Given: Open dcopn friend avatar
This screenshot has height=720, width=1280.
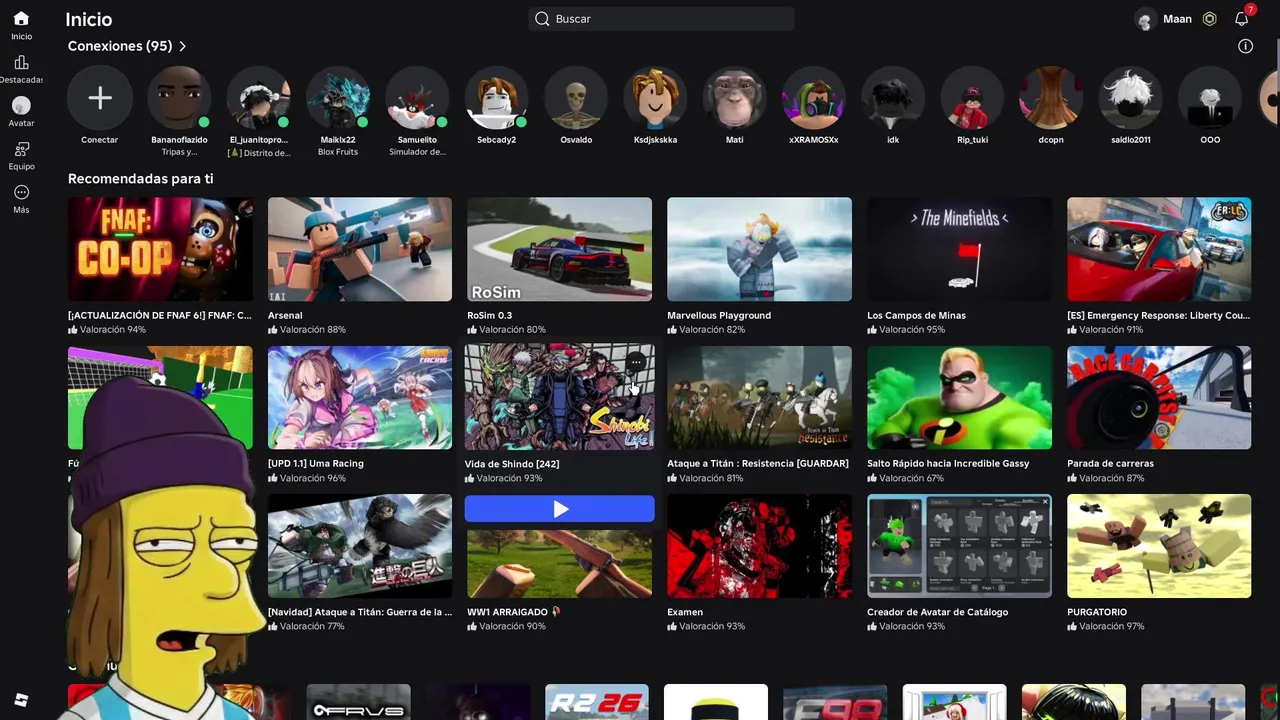Looking at the screenshot, I should 1051,98.
